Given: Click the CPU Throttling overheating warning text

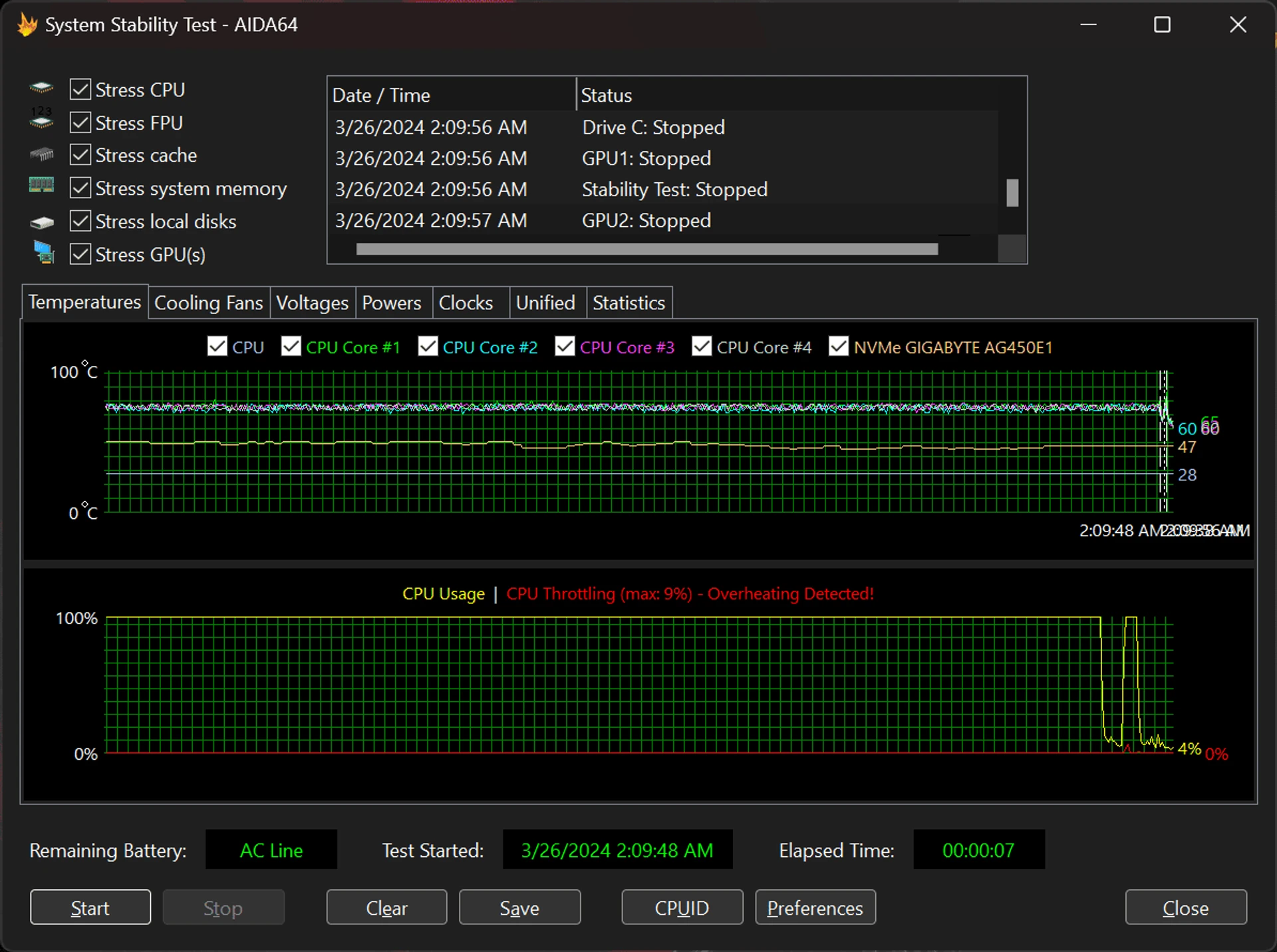Looking at the screenshot, I should pyautogui.click(x=690, y=593).
